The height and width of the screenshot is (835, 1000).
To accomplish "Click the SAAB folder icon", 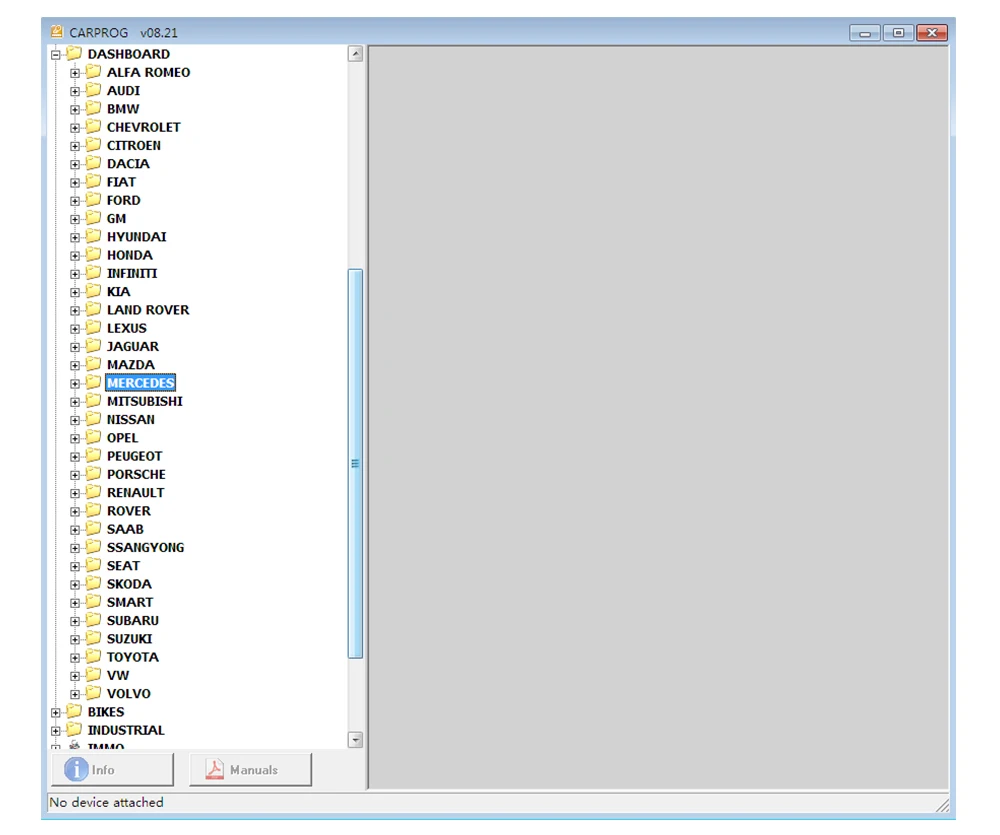I will pyautogui.click(x=94, y=529).
